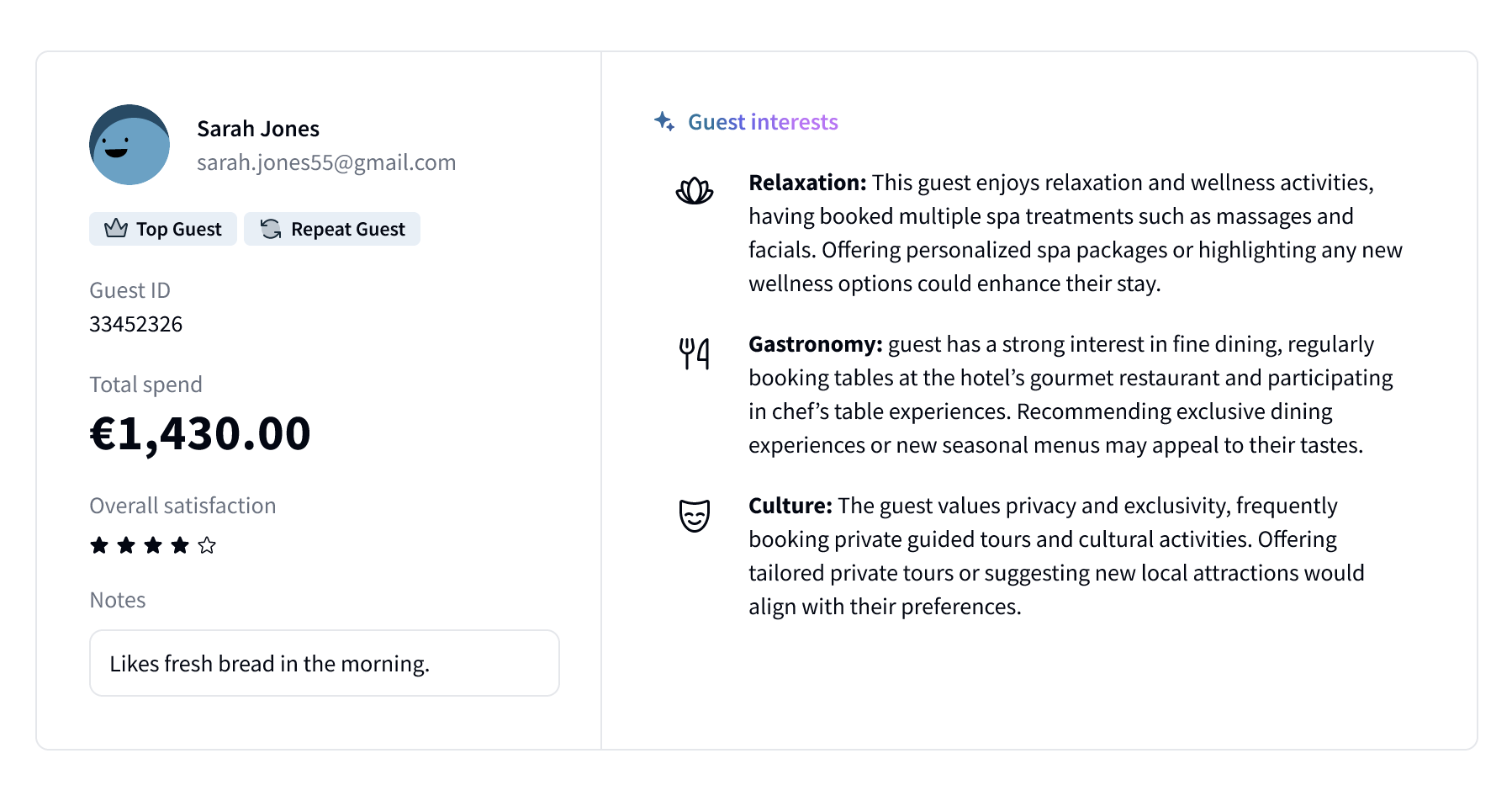1512x801 pixels.
Task: Click the third satisfaction star
Action: 153,545
